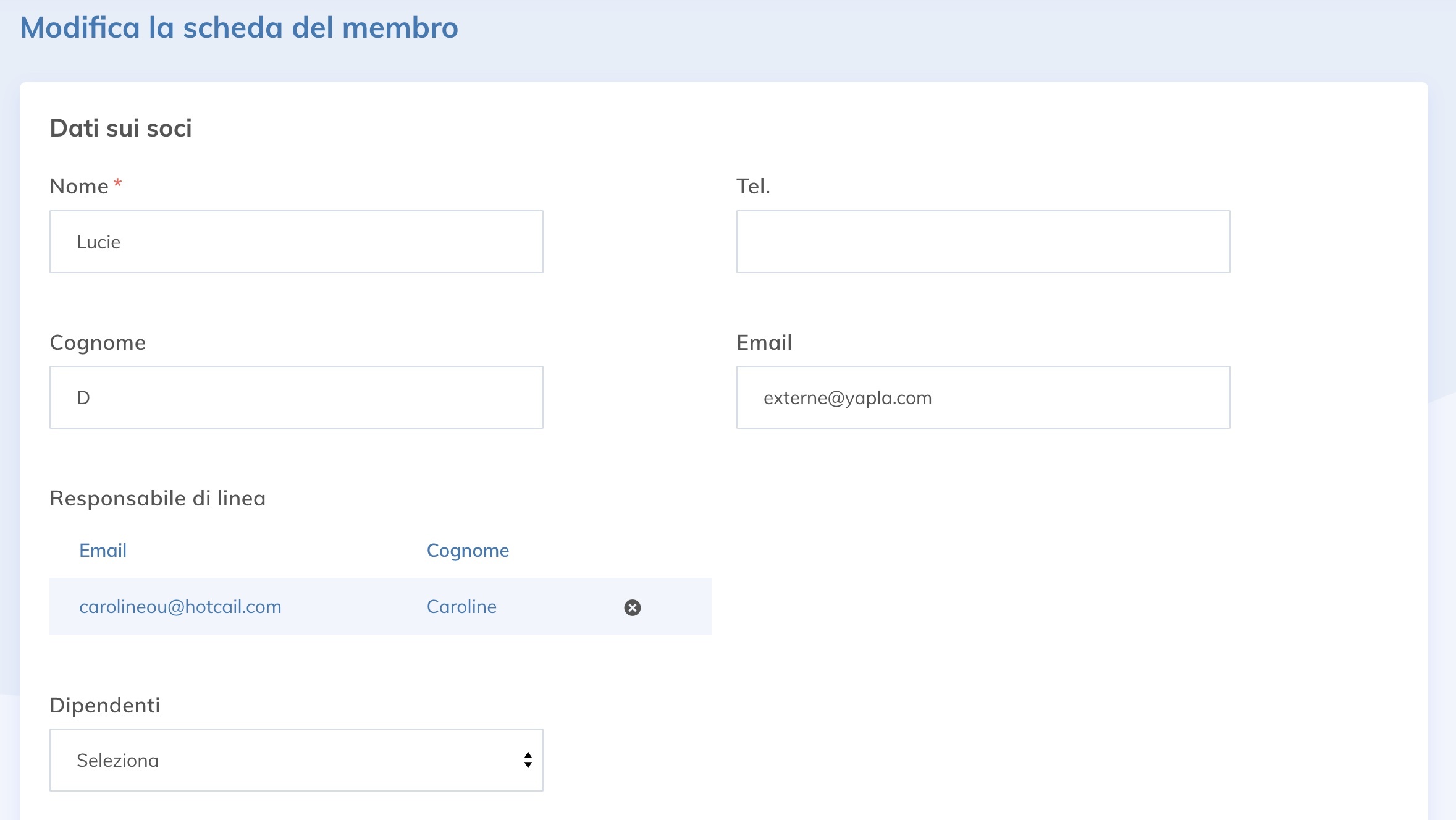Click the Email label above the input

[764, 342]
